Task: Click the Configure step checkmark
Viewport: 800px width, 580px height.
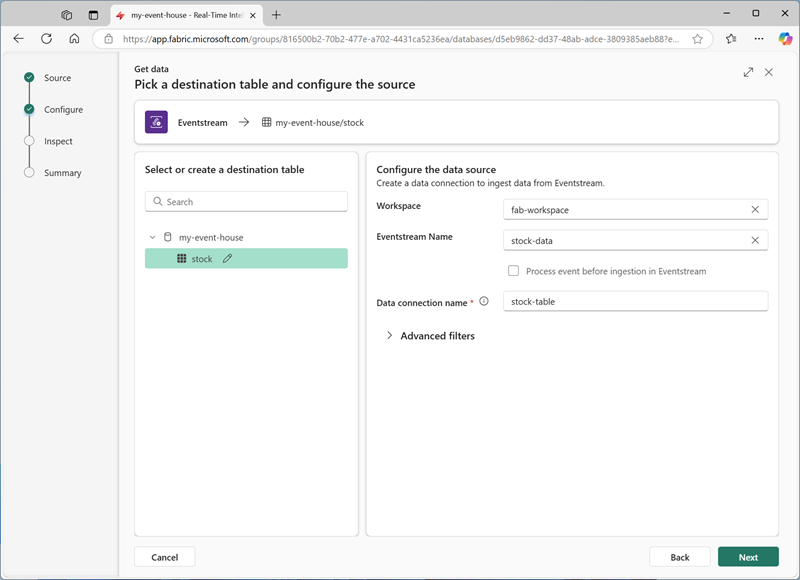Action: [x=29, y=109]
